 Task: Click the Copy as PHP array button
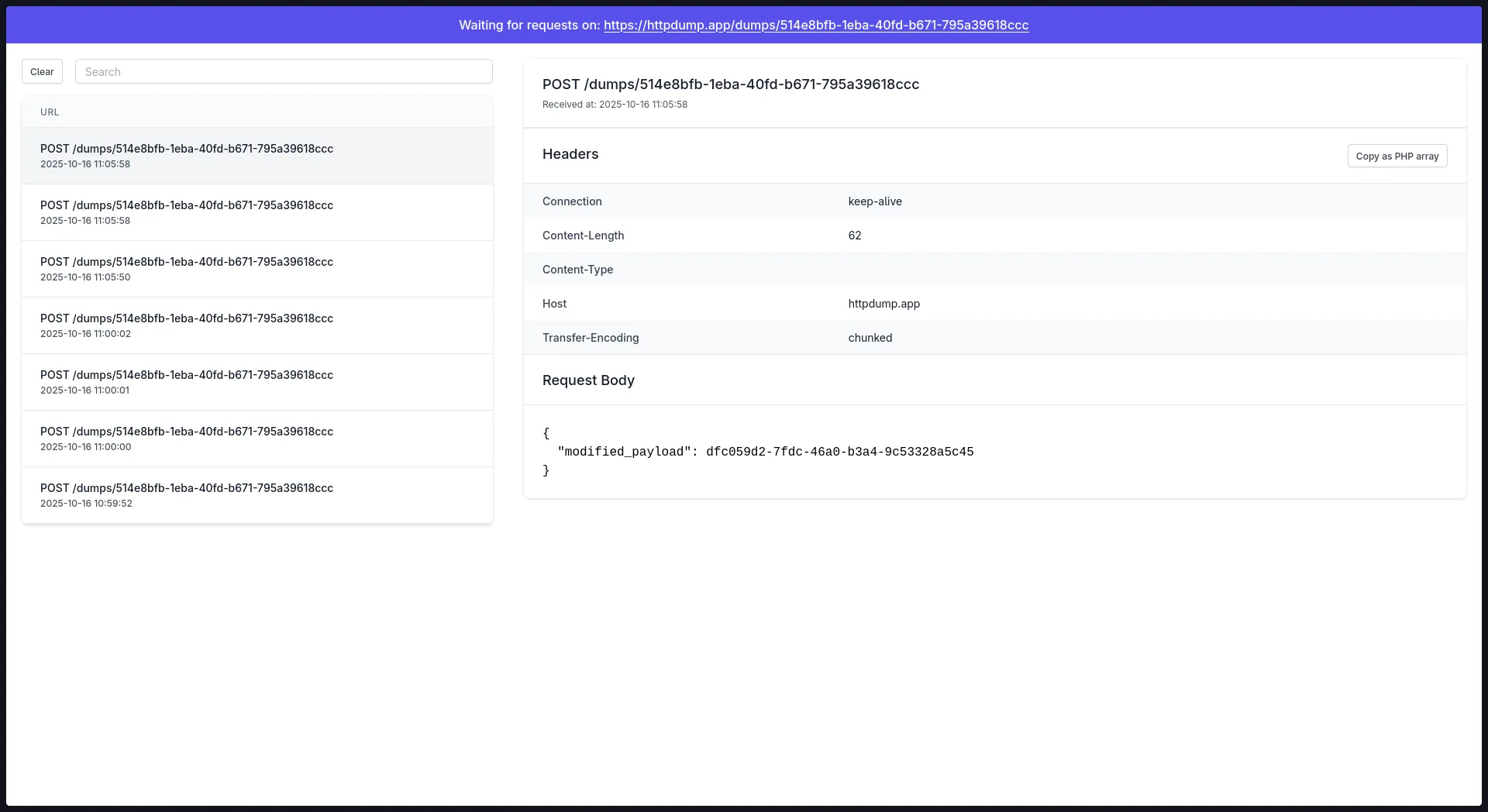click(x=1397, y=156)
